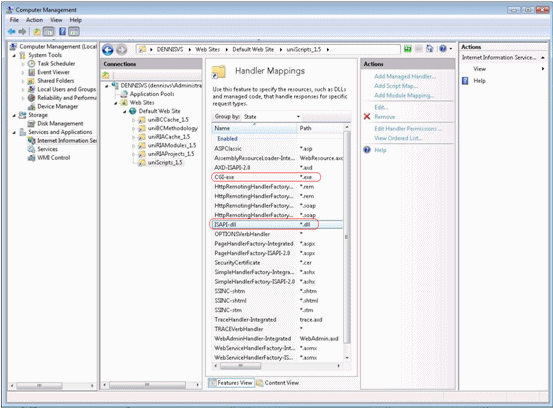The image size is (553, 408).
Task: Click the Connections pane create connection icon
Action: tap(105, 75)
